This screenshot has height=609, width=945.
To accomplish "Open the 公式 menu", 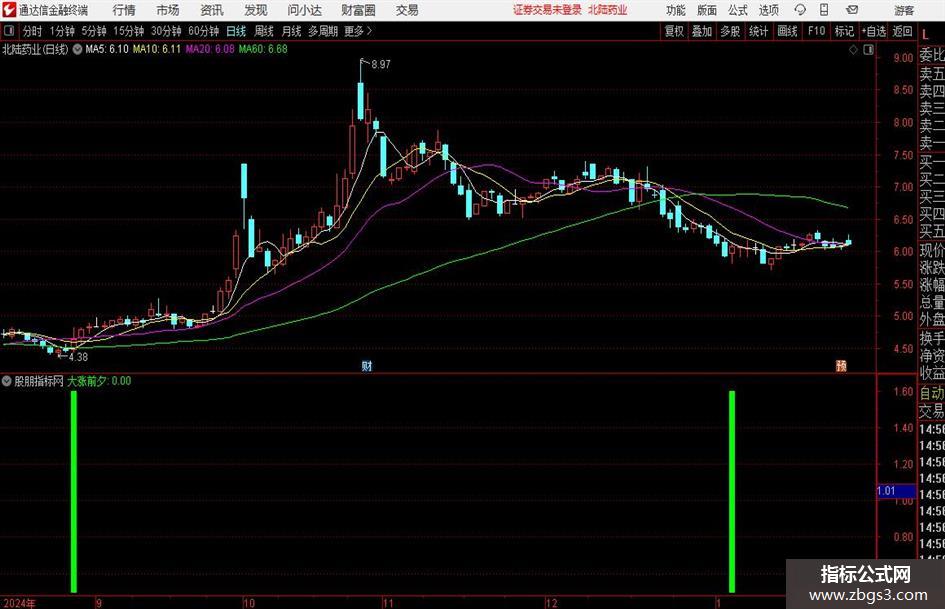I will [737, 10].
